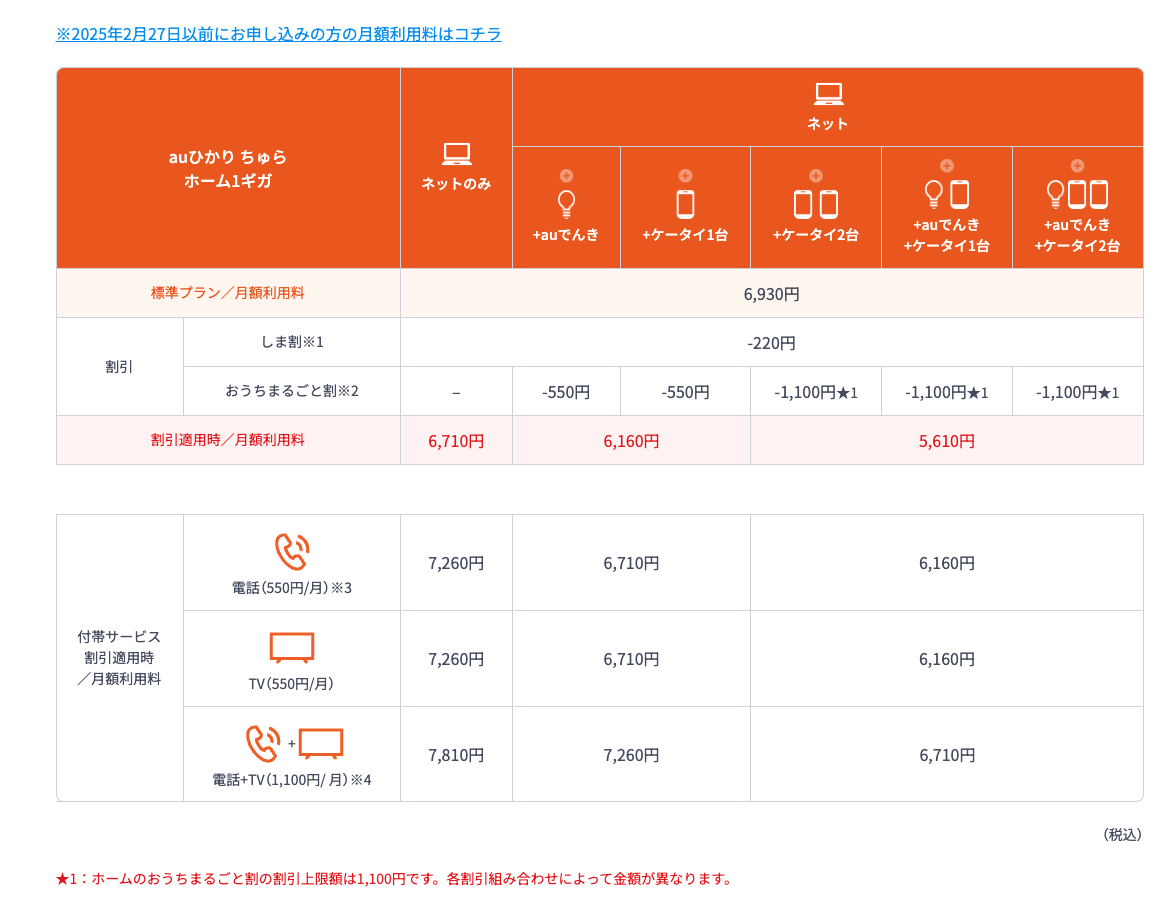Click the handset icon in the 電話+TV row
1164x903 pixels.
[263, 743]
